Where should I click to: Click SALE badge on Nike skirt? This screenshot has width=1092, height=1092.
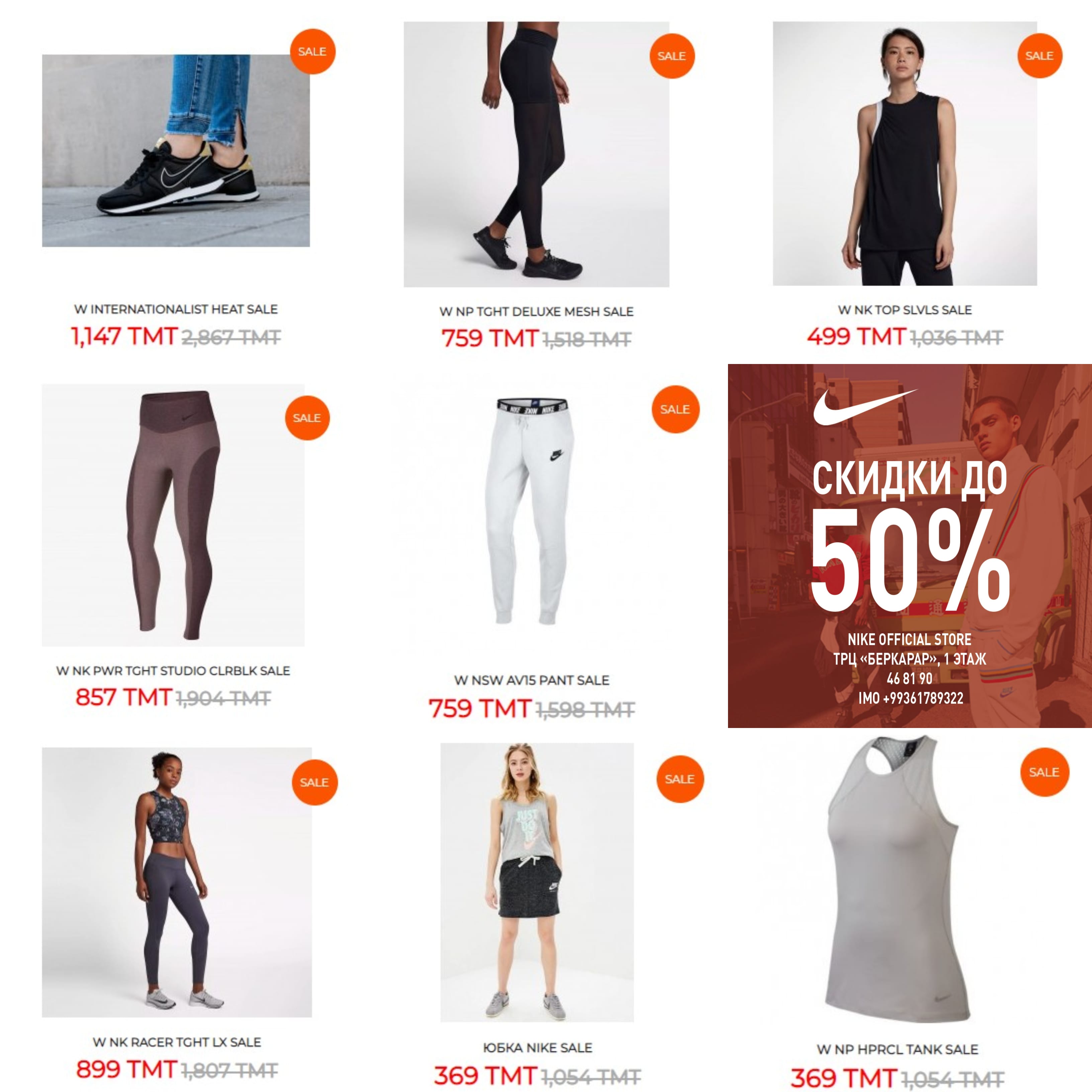(680, 779)
